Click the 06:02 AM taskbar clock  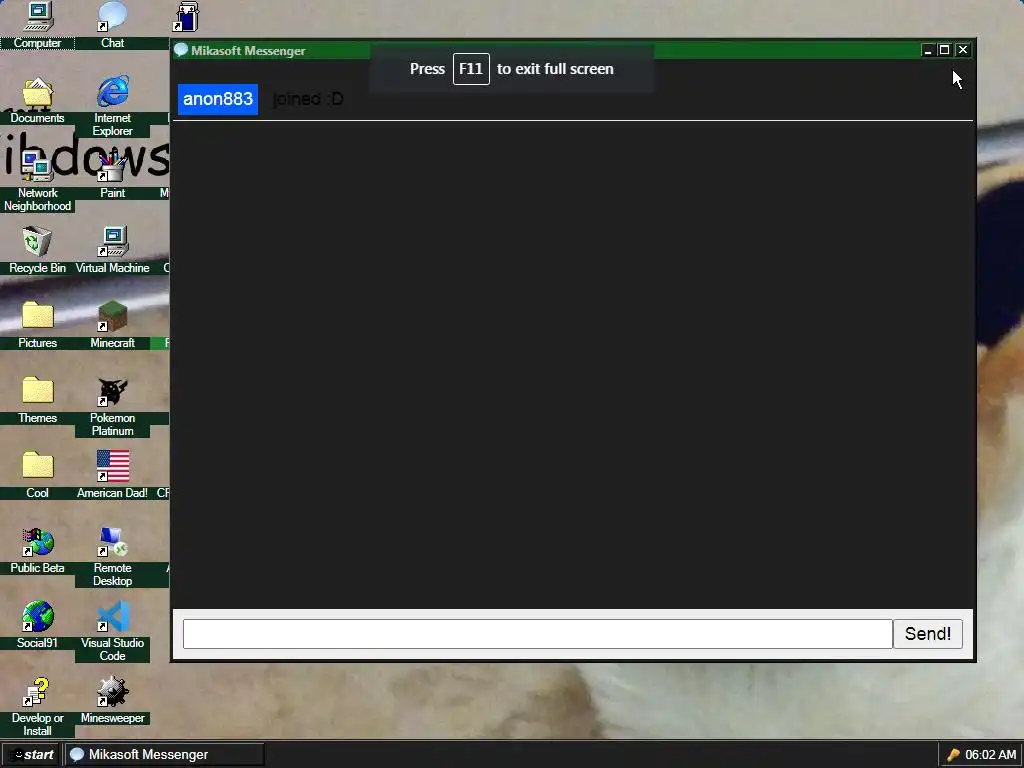point(991,755)
